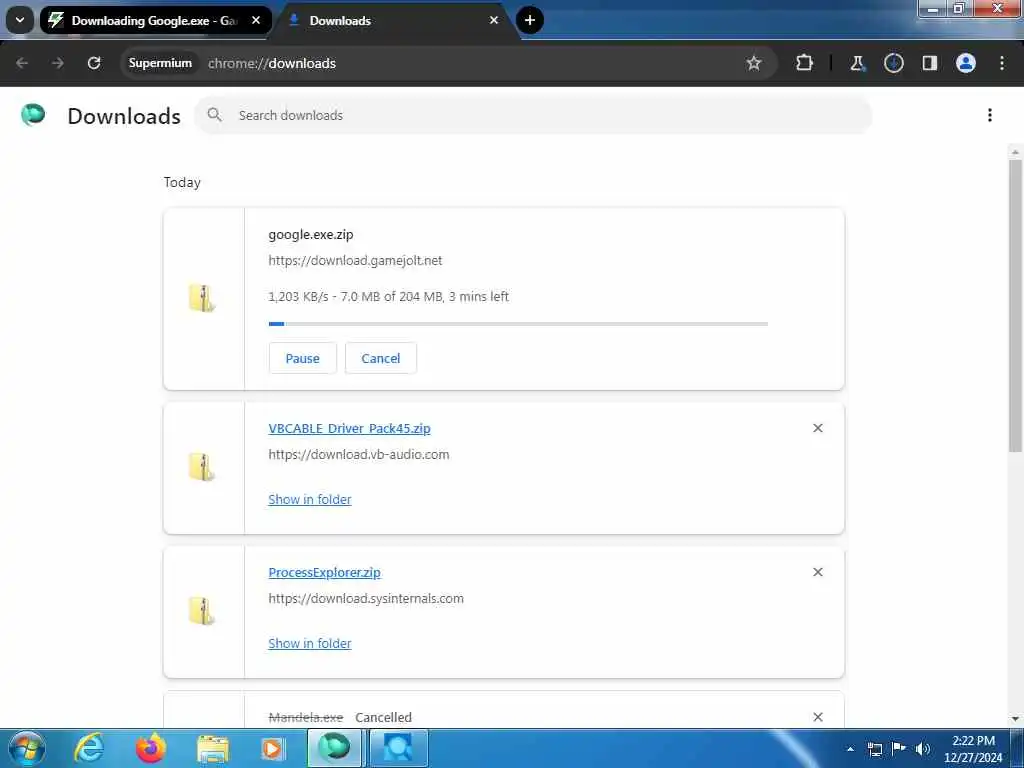Open the Windows Start menu
Screen dimensions: 1024x768
27,748
